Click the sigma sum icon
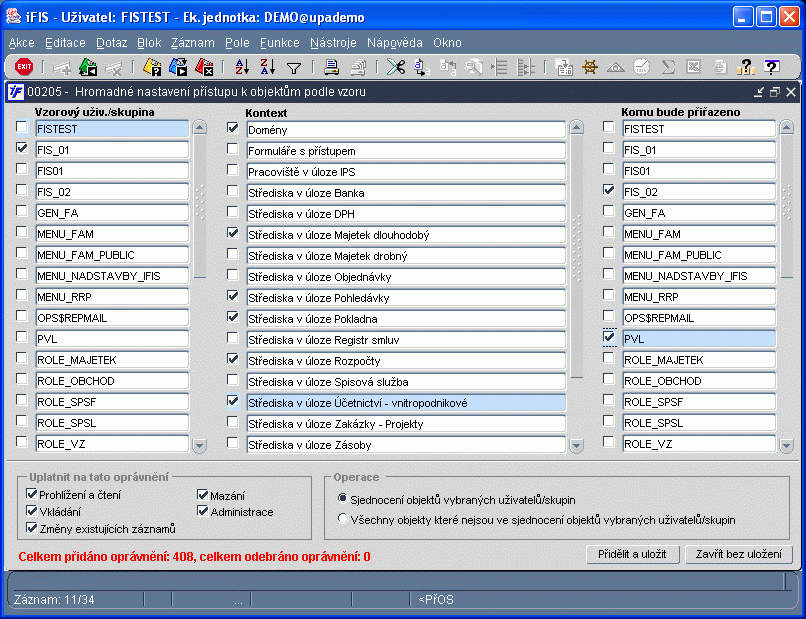 pyautogui.click(x=668, y=67)
